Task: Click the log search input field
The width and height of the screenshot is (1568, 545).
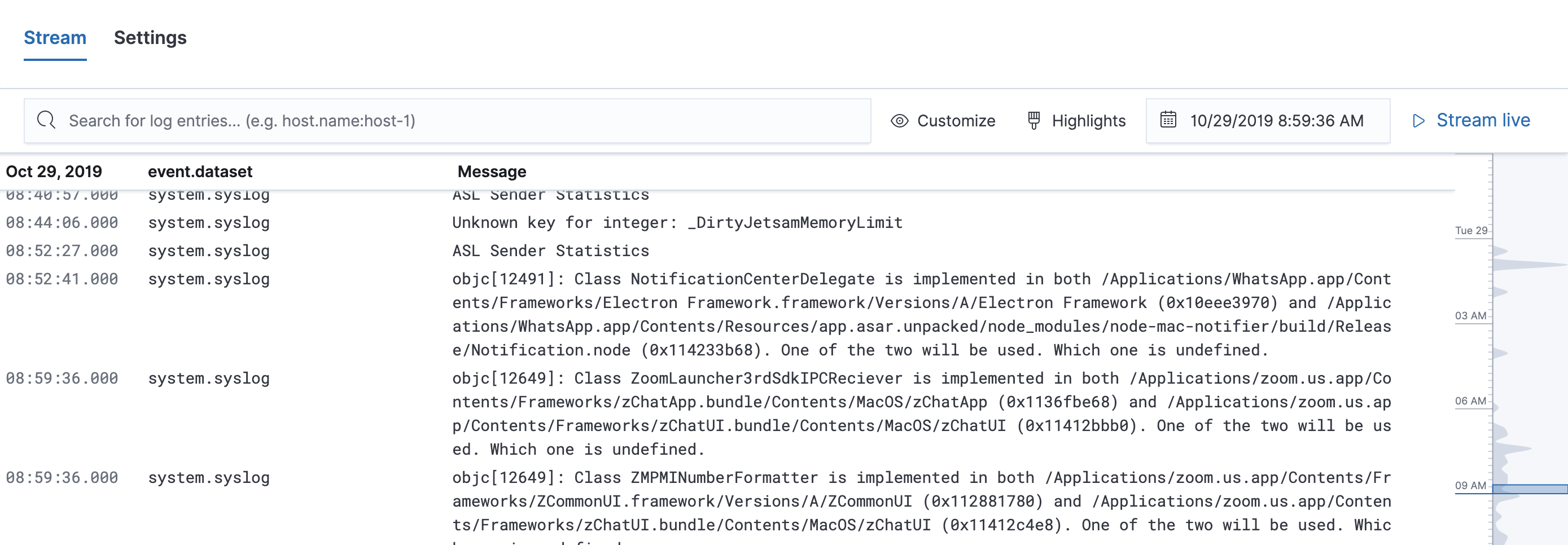Action: click(x=426, y=120)
